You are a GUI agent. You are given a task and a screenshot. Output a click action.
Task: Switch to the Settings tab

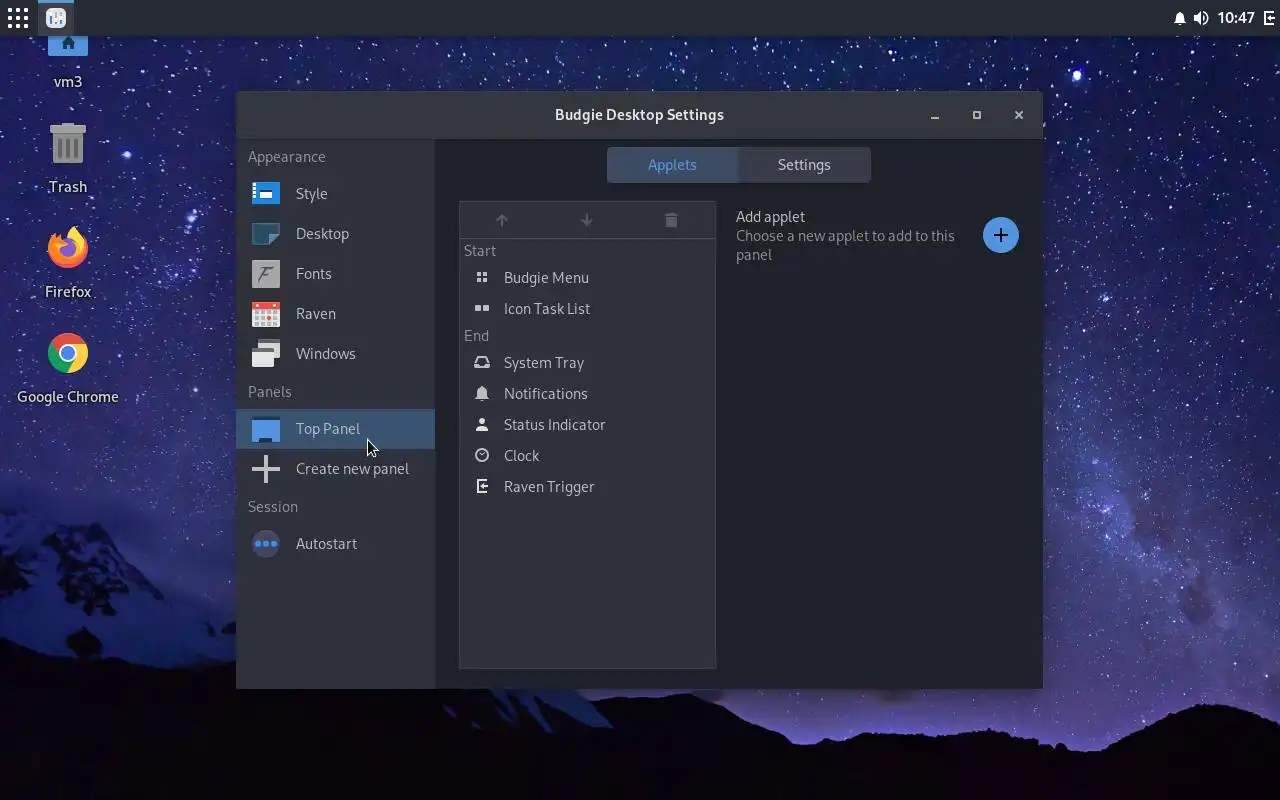(x=804, y=165)
